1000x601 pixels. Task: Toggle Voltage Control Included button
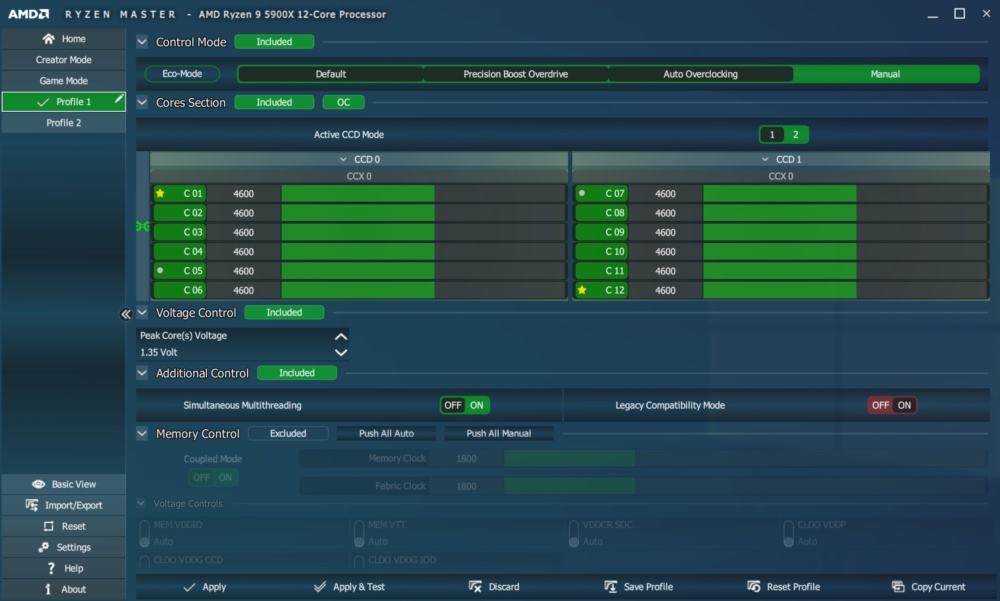[x=284, y=313]
